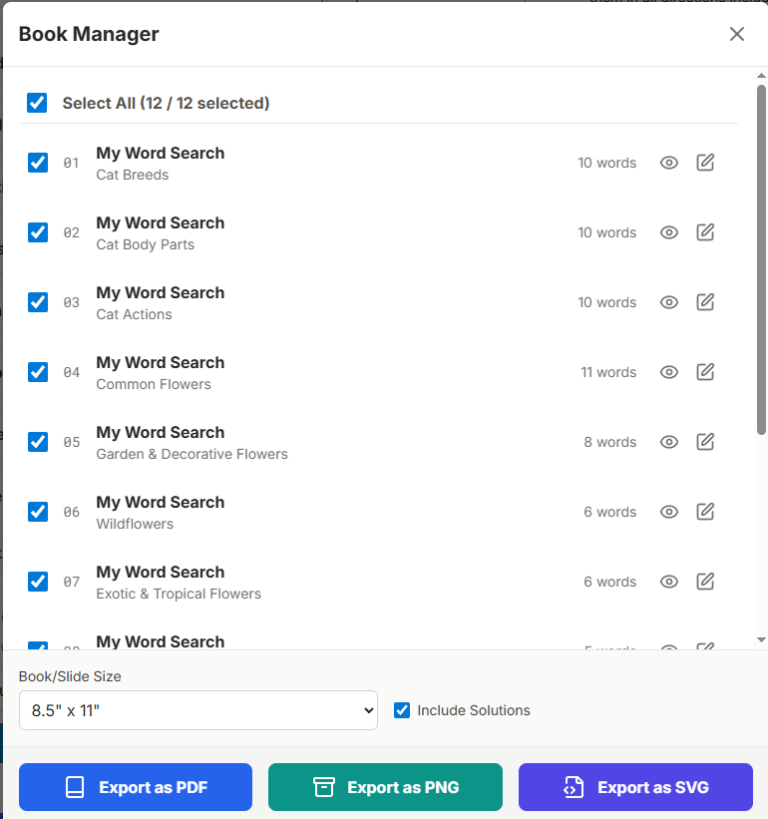Uncheck puzzle 06 Wildflowers checkbox

pos(38,512)
